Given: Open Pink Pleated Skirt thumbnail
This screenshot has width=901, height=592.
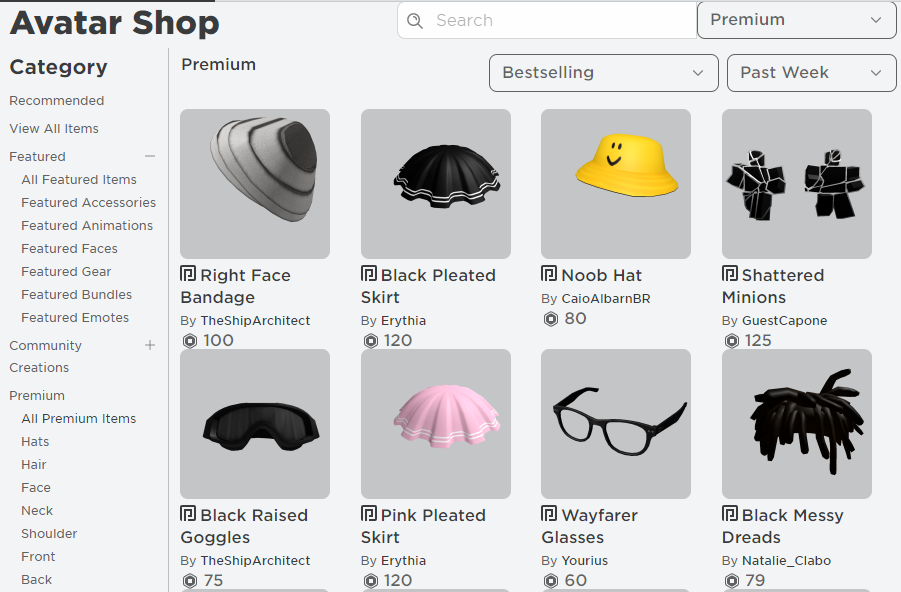Looking at the screenshot, I should [436, 424].
